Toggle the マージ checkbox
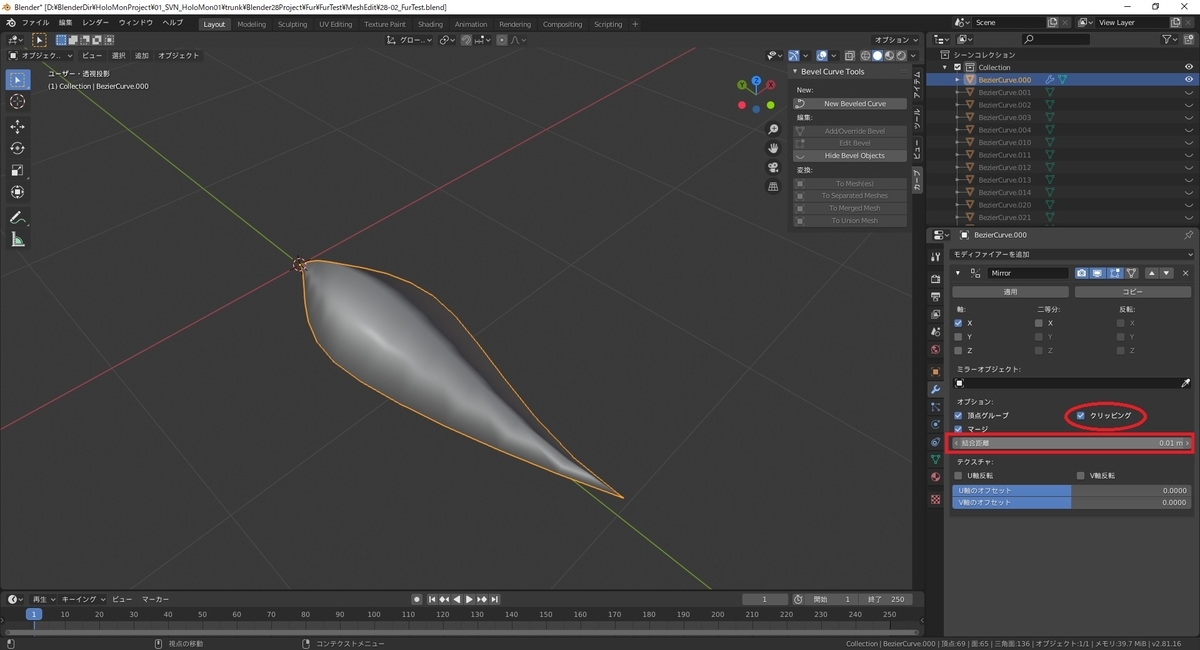1200x650 pixels. tap(958, 429)
